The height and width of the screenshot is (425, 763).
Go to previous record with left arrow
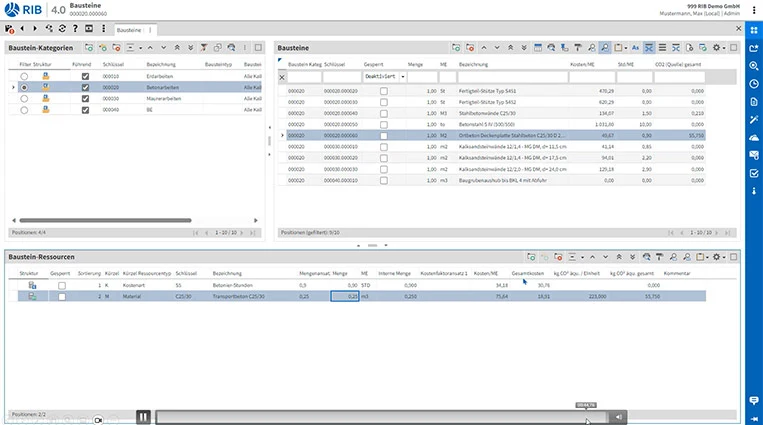point(22,29)
